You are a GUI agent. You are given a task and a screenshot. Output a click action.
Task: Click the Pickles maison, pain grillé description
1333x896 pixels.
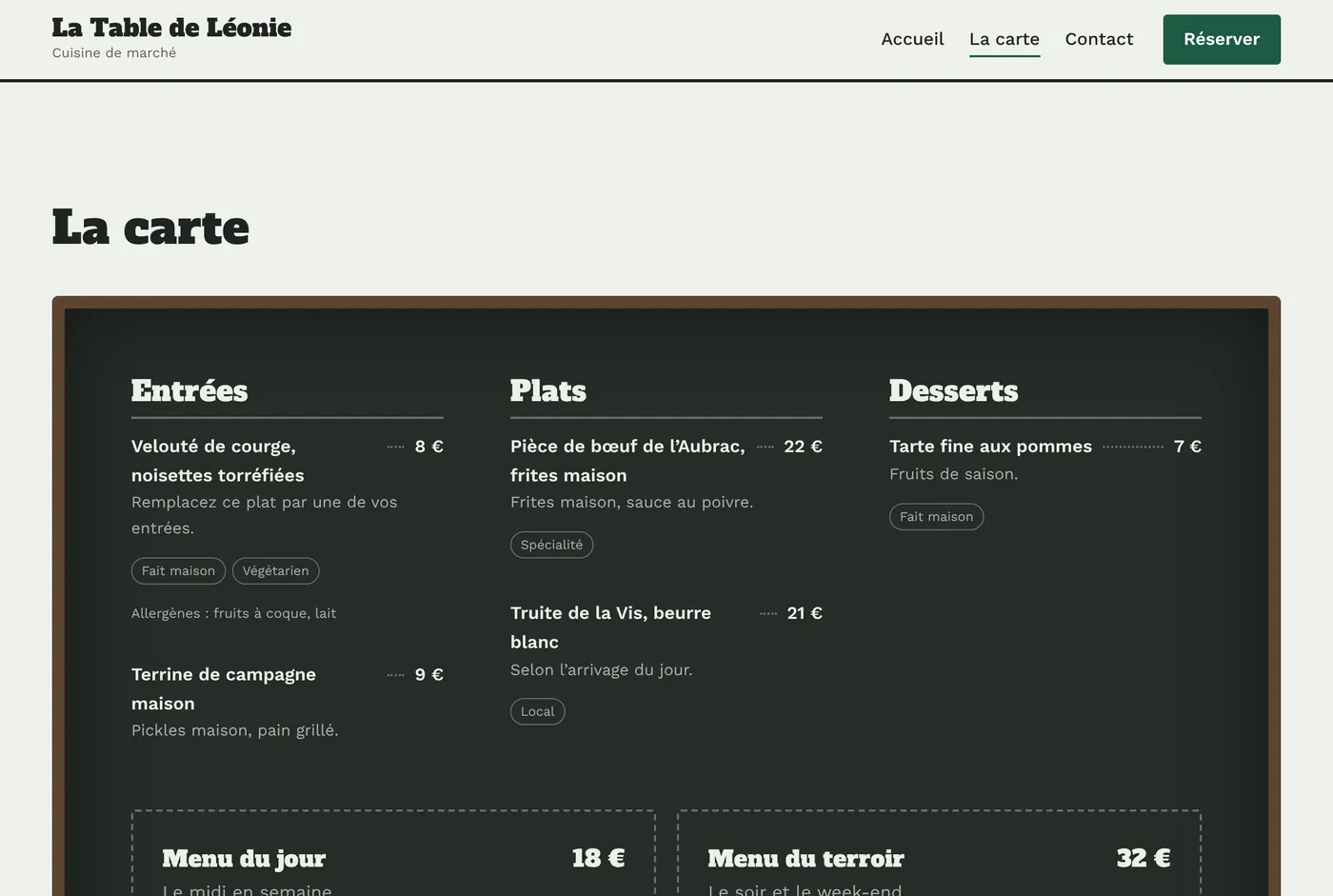235,730
